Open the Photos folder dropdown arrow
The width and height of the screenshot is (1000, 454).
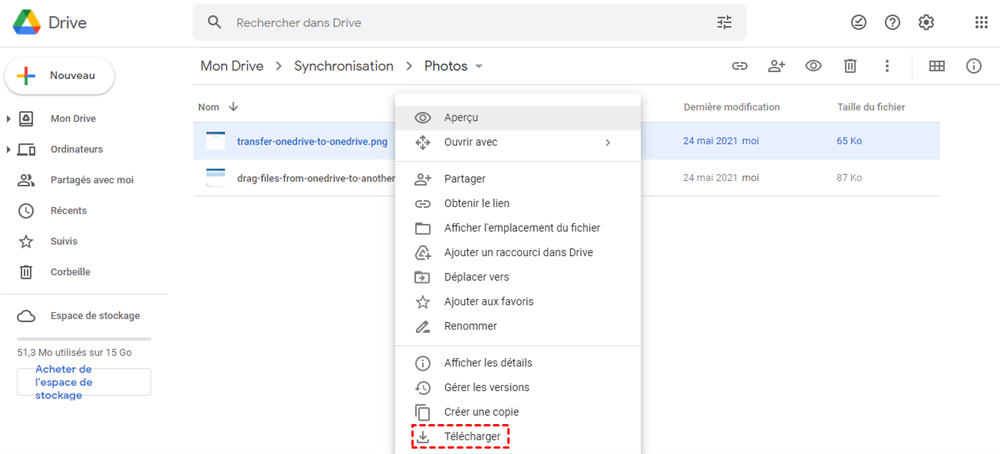tap(479, 67)
